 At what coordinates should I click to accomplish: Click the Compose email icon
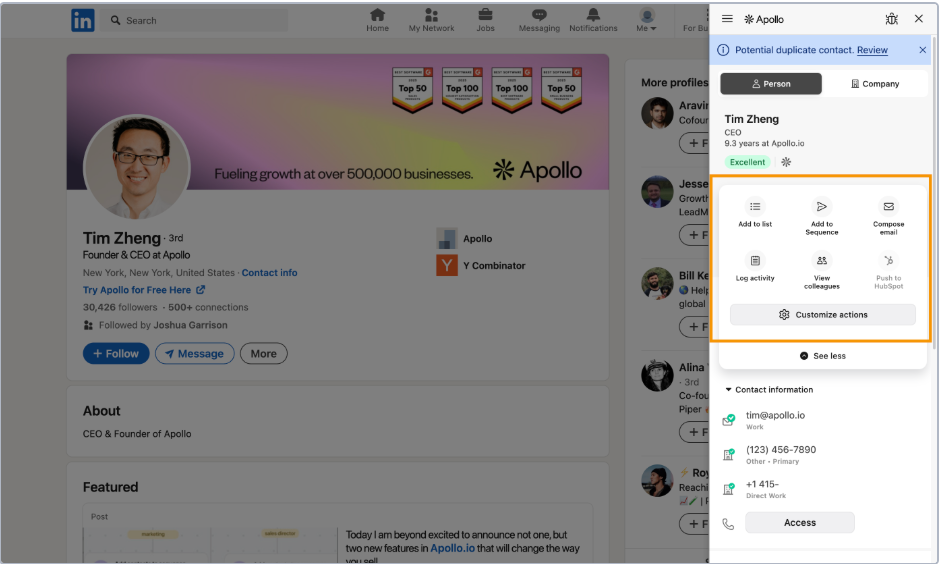(x=888, y=206)
